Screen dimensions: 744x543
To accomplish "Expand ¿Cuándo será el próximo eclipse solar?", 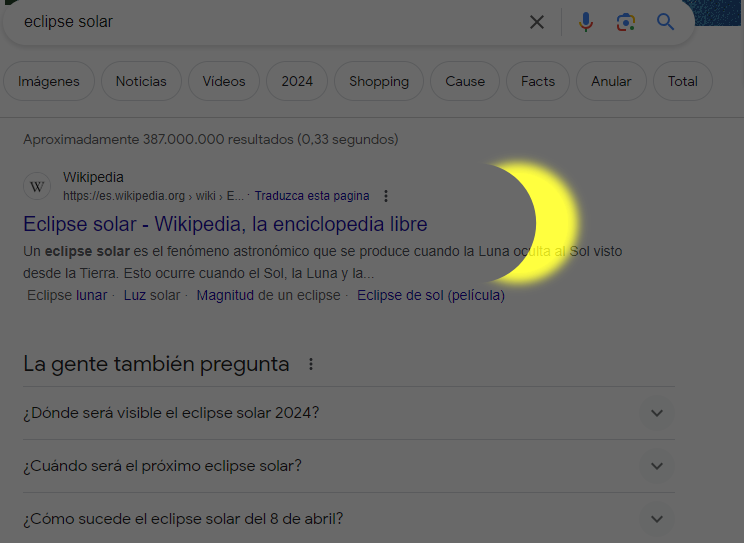I will pos(349,466).
